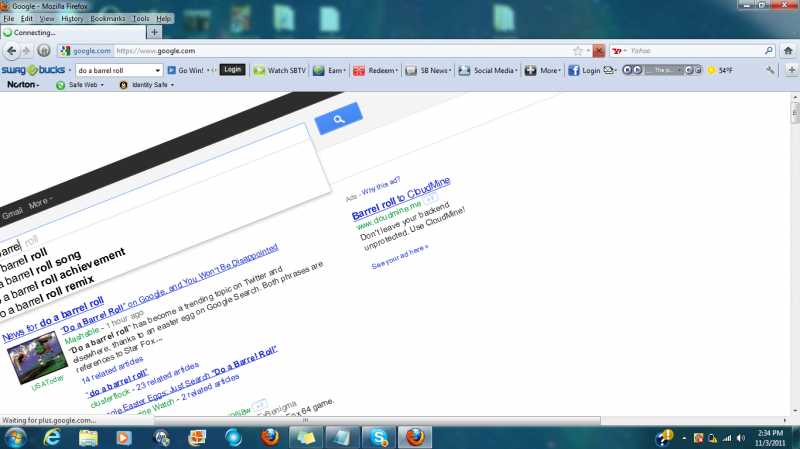Screen dimensions: 800x449
Task: Click the URL address bar
Action: coord(342,51)
